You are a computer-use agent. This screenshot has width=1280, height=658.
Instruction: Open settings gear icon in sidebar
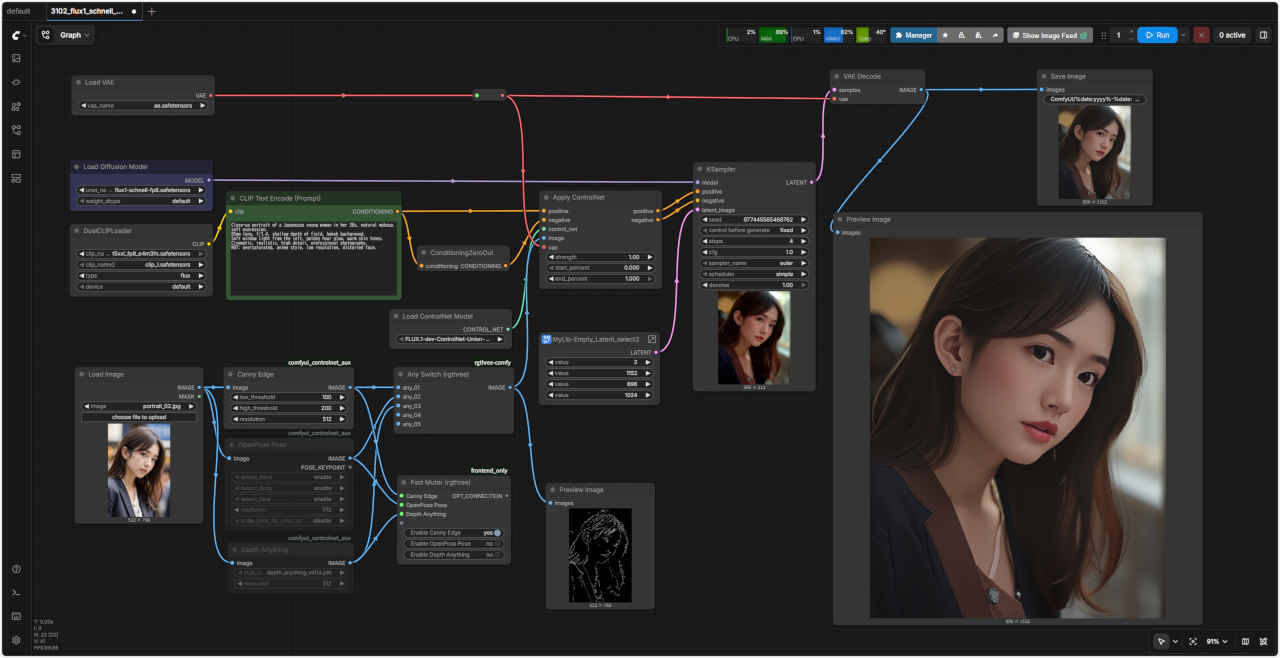[x=16, y=640]
